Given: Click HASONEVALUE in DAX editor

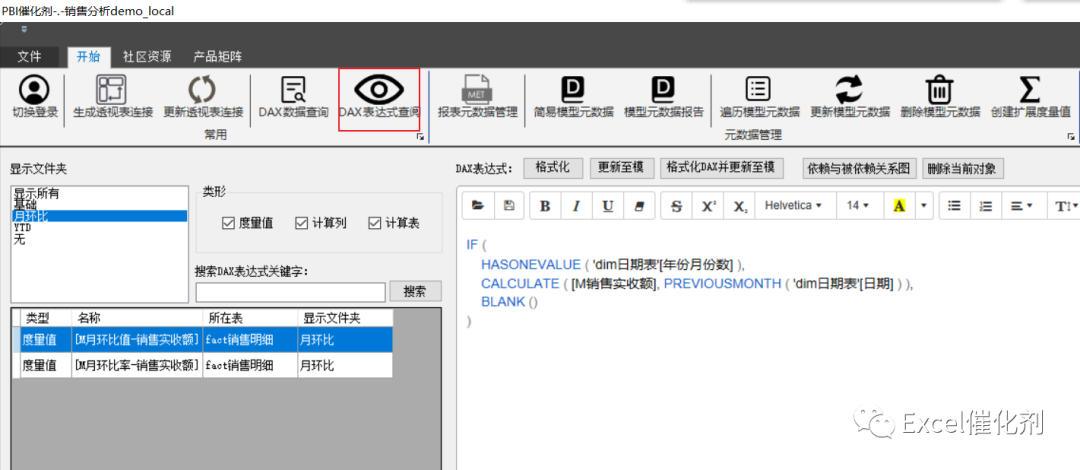Looking at the screenshot, I should click(x=530, y=265).
